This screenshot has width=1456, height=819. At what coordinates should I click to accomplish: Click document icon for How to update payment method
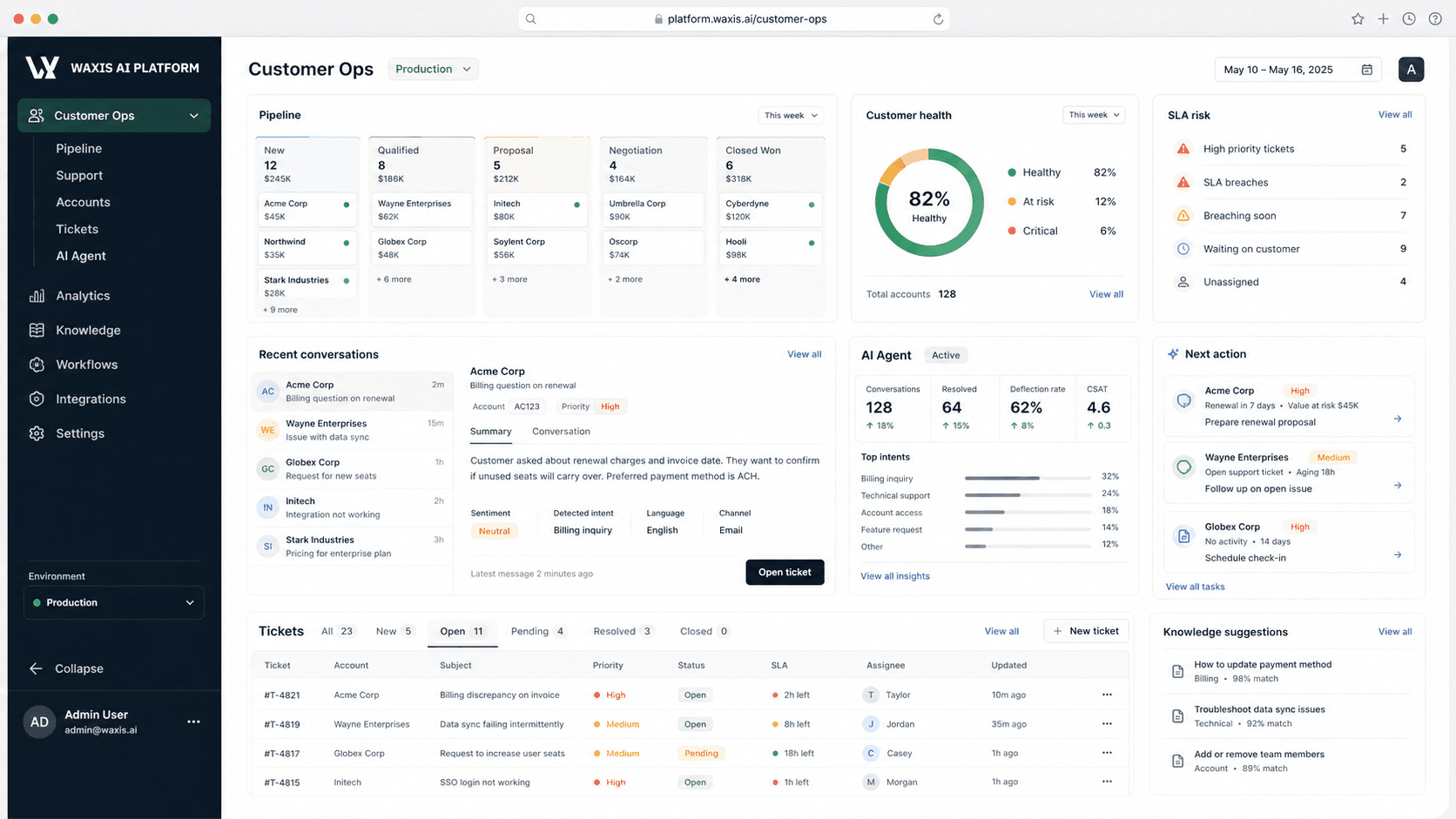pyautogui.click(x=1177, y=671)
